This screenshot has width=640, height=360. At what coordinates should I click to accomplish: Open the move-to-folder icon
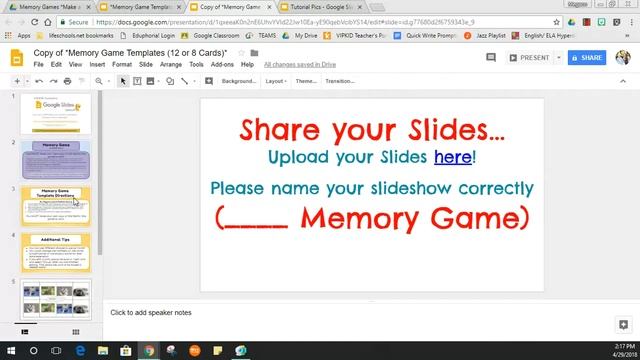pyautogui.click(x=254, y=53)
